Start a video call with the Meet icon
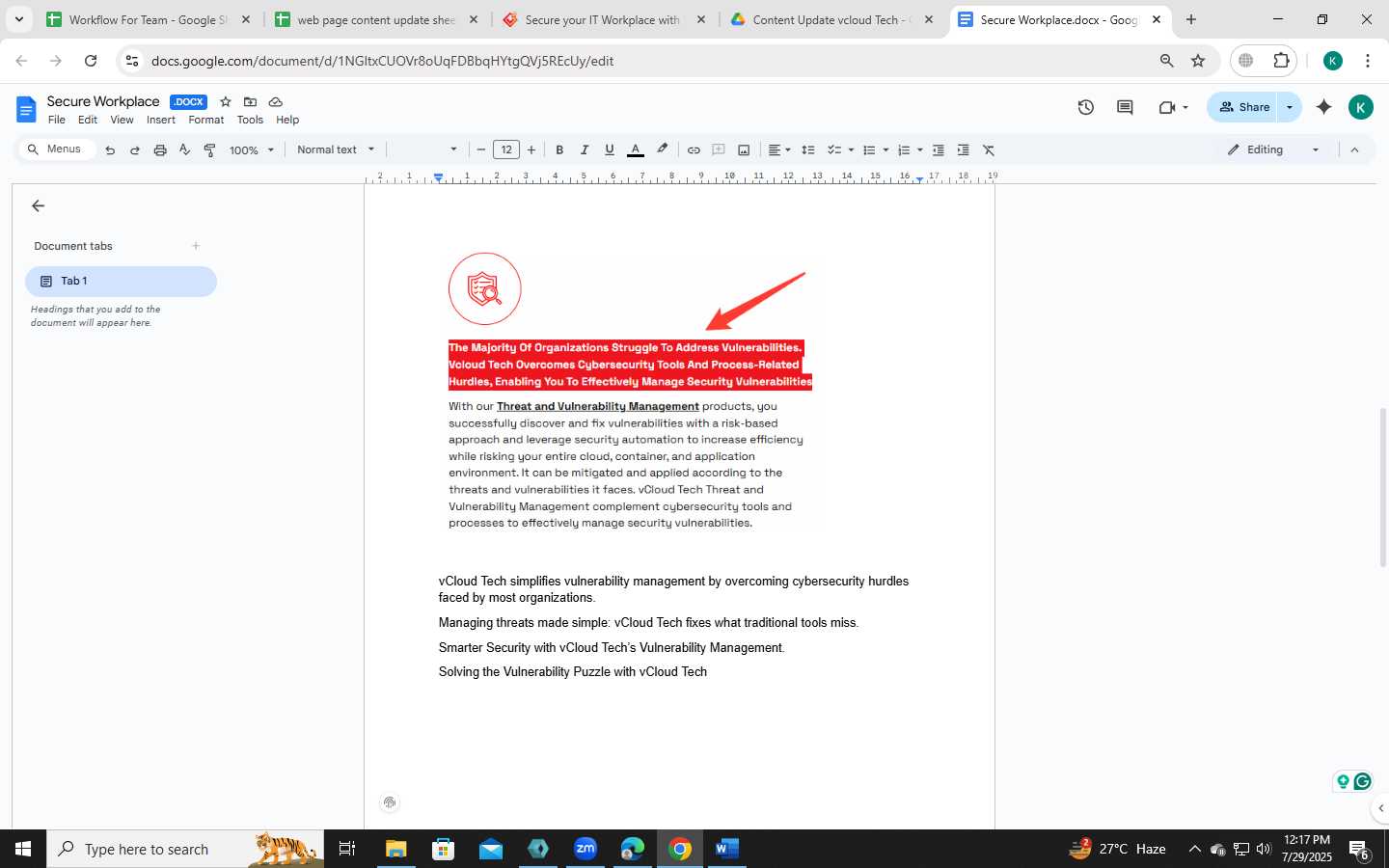Viewport: 1389px width, 868px height. coord(1167,107)
